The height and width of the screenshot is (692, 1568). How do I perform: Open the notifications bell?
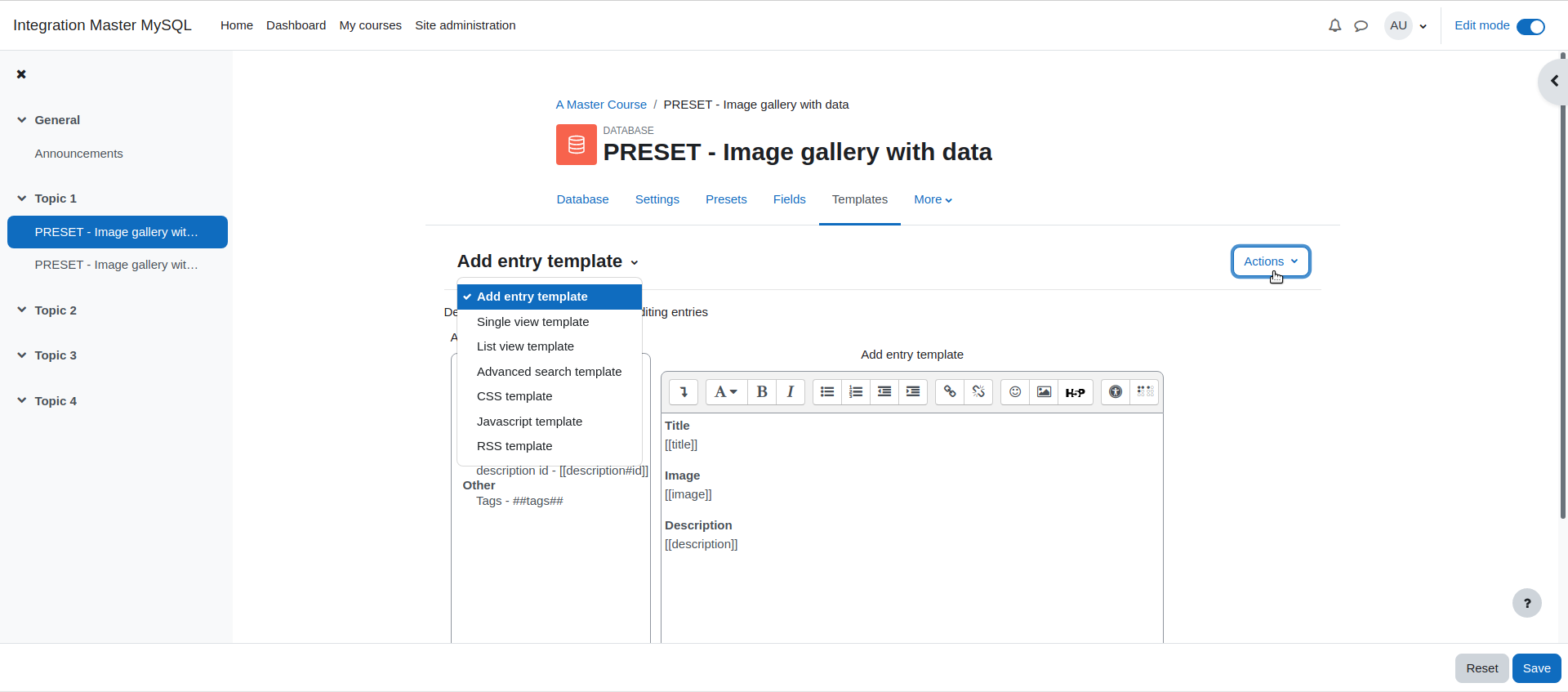click(x=1334, y=25)
